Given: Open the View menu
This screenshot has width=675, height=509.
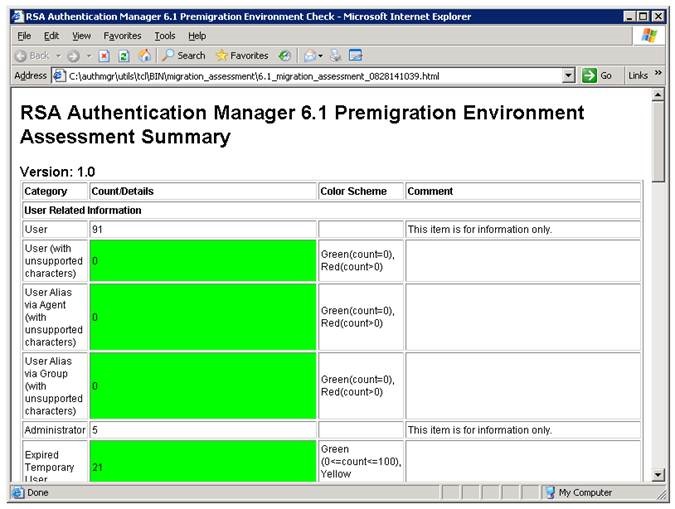Looking at the screenshot, I should [x=81, y=35].
